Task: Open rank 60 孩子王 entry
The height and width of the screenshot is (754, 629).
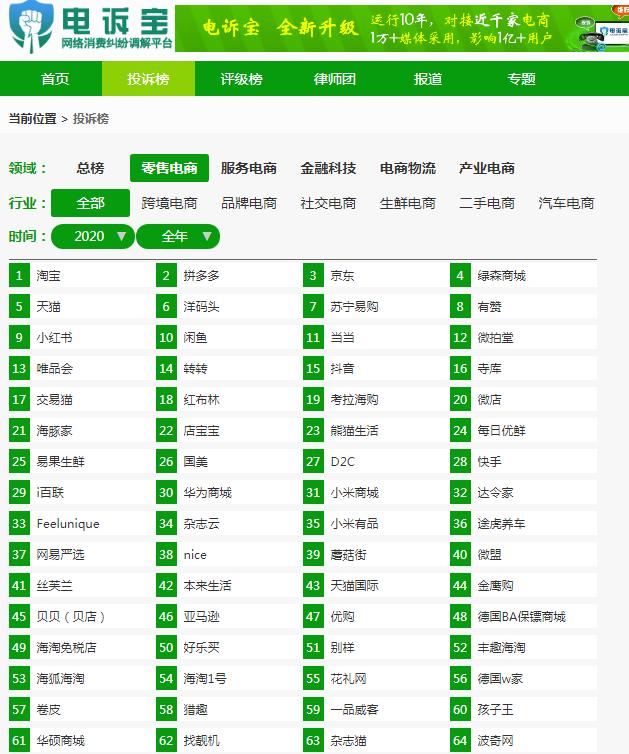Action: (x=524, y=710)
